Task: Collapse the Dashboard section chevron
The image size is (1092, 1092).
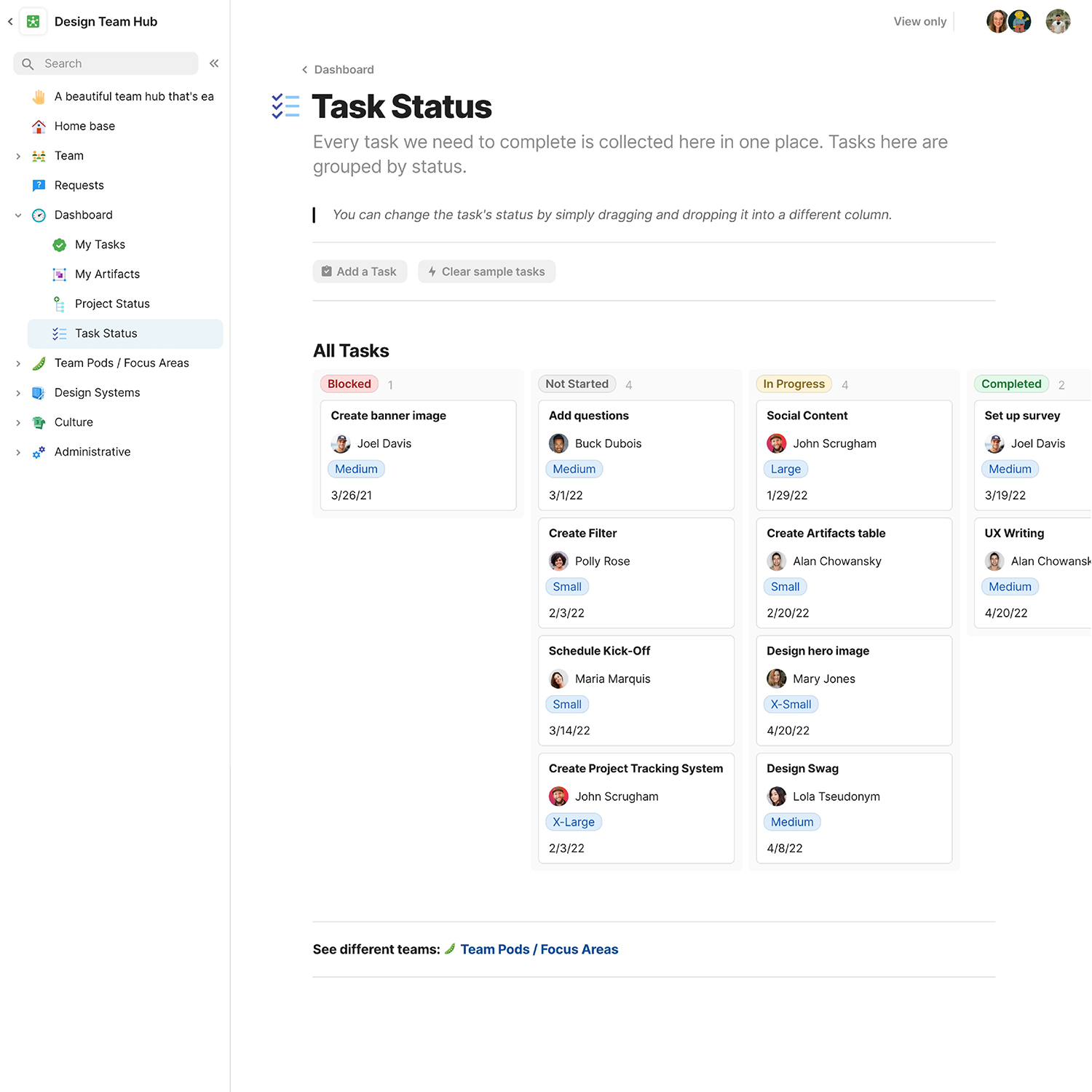Action: click(18, 215)
